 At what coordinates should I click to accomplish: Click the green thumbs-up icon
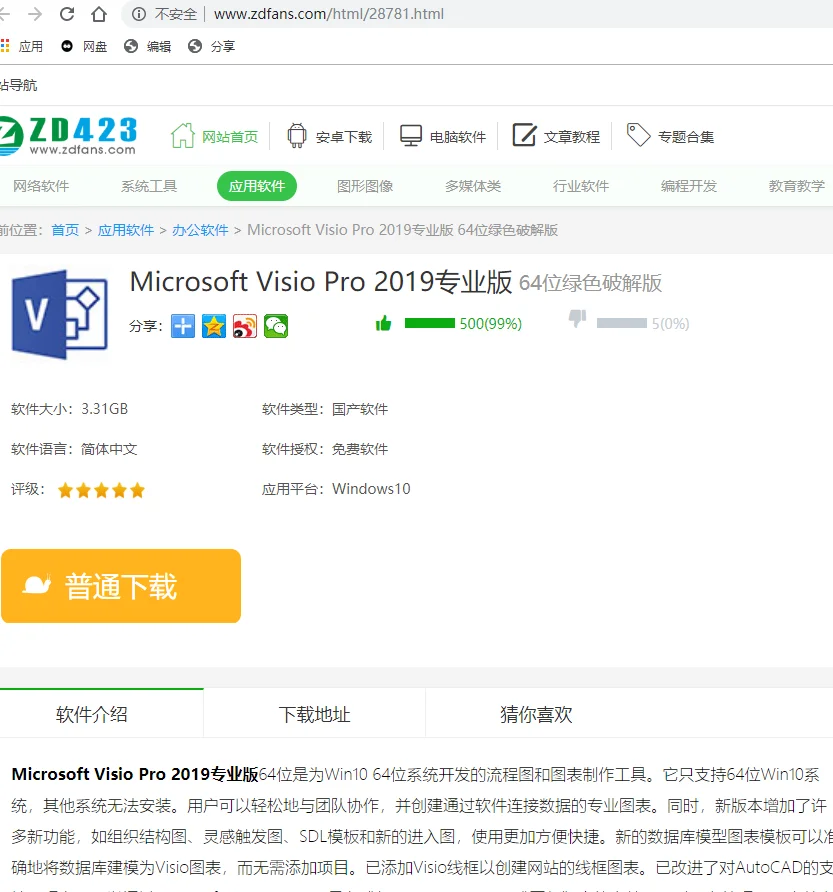[383, 323]
